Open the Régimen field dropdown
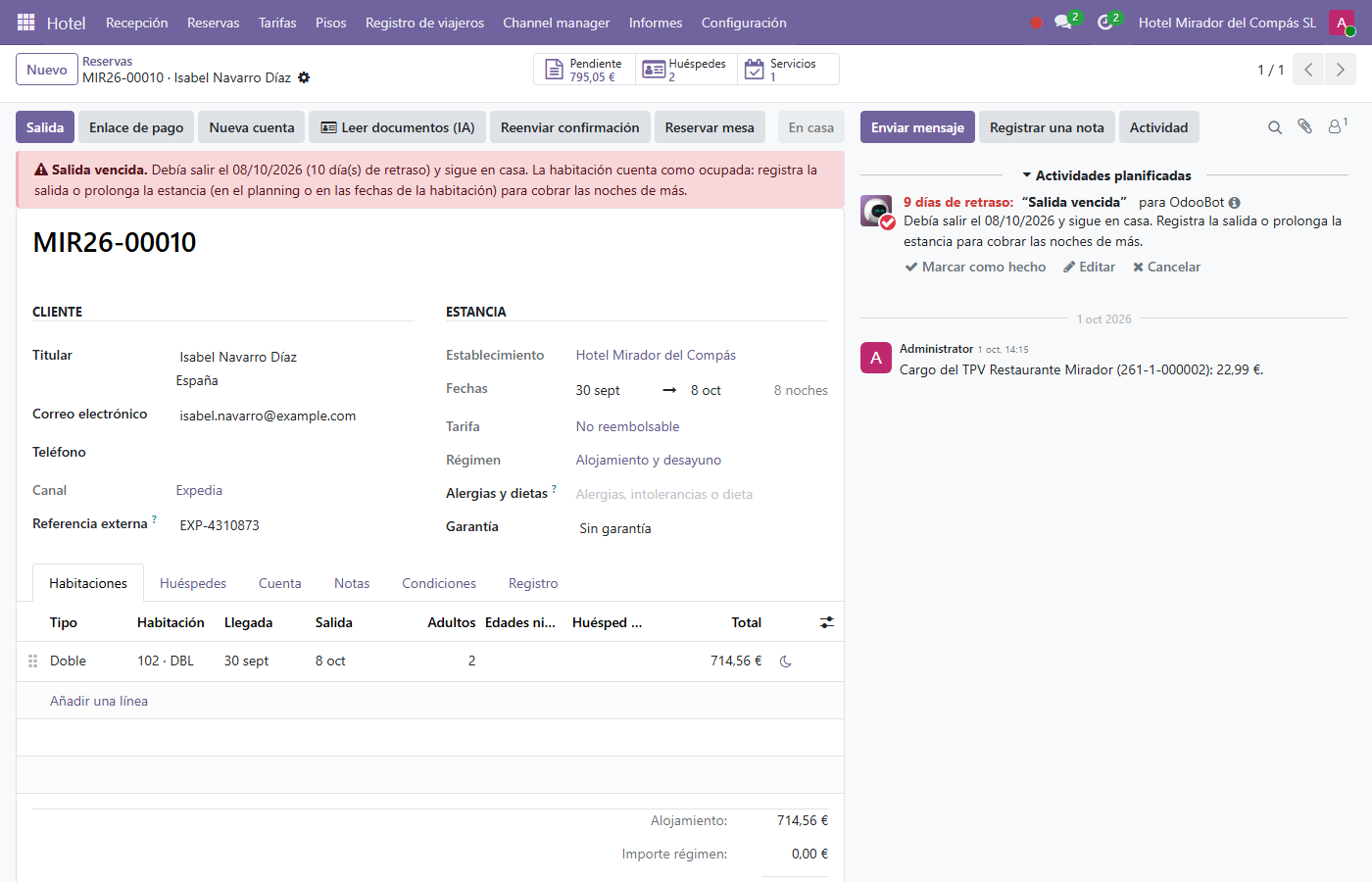Screen dimensions: 1372x882 coord(702,460)
